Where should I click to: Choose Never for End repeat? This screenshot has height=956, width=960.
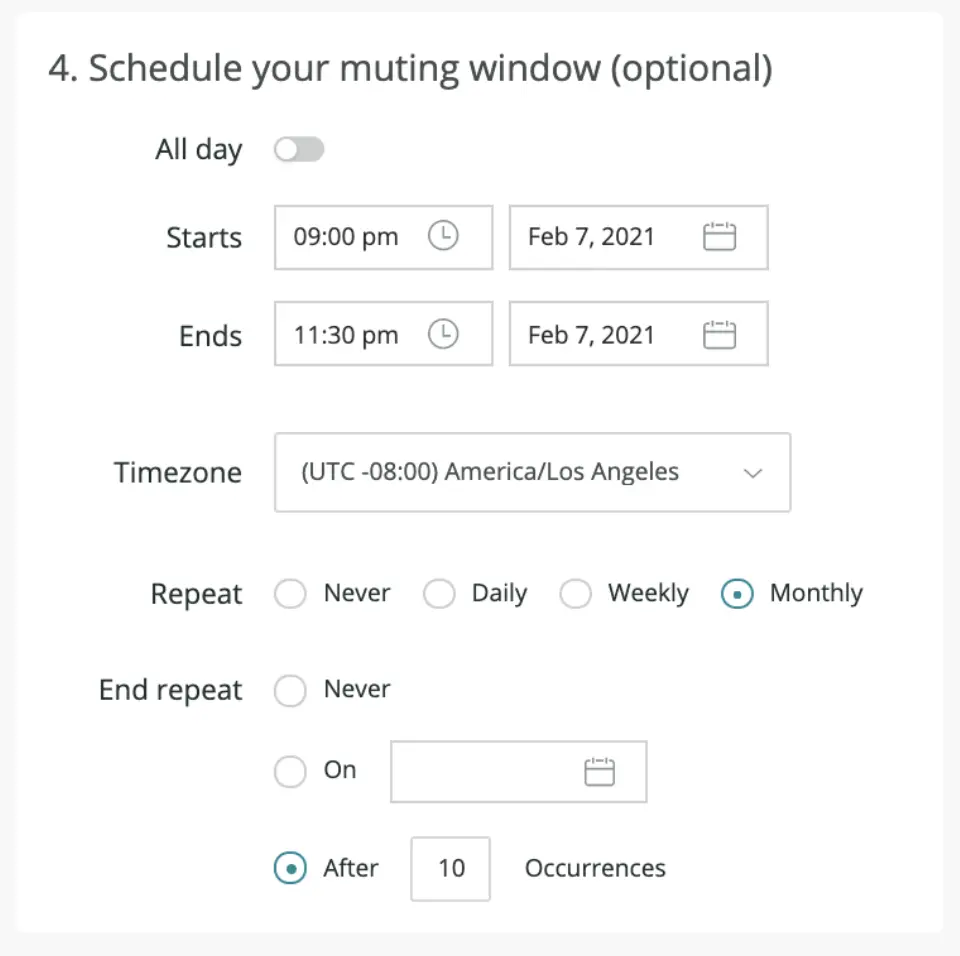290,690
